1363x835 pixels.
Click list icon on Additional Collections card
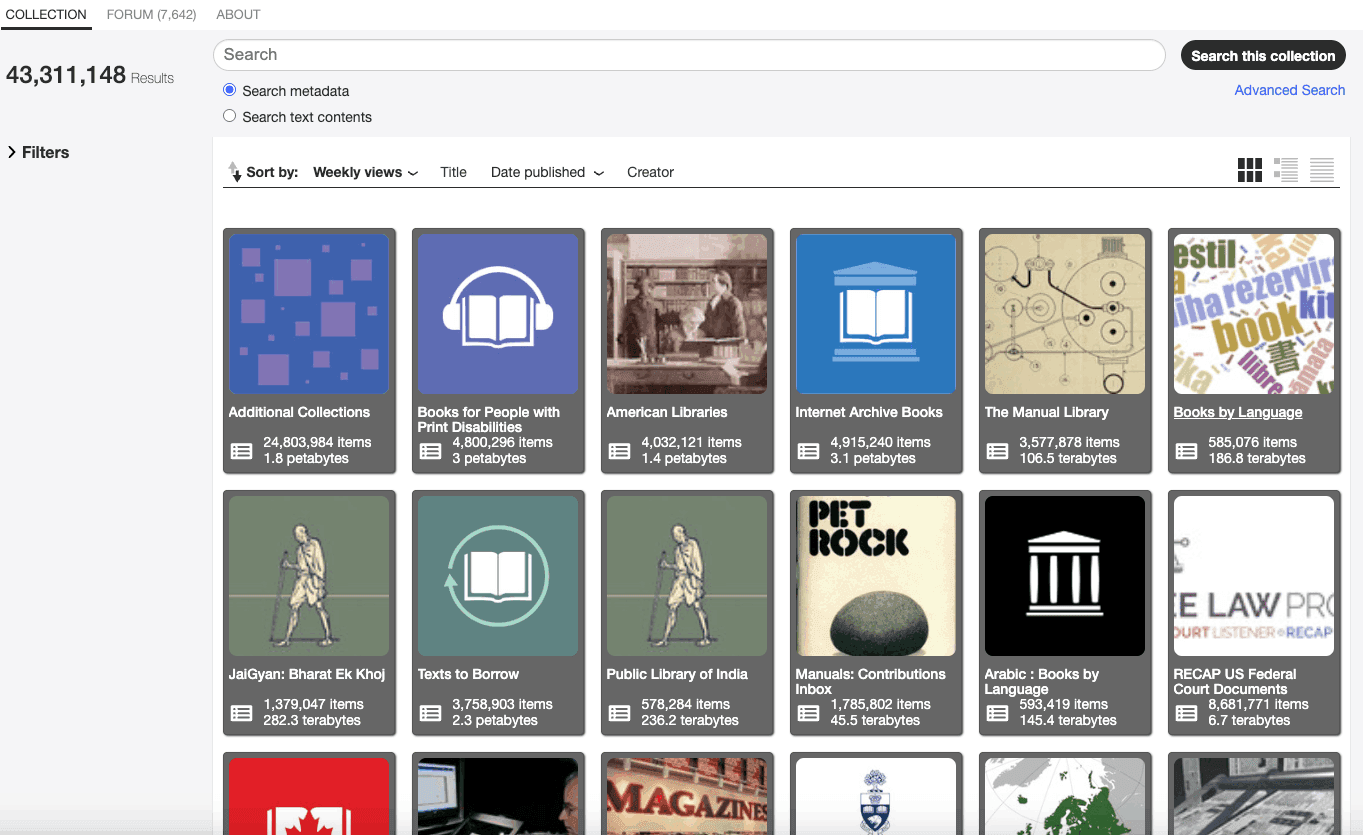pos(242,451)
